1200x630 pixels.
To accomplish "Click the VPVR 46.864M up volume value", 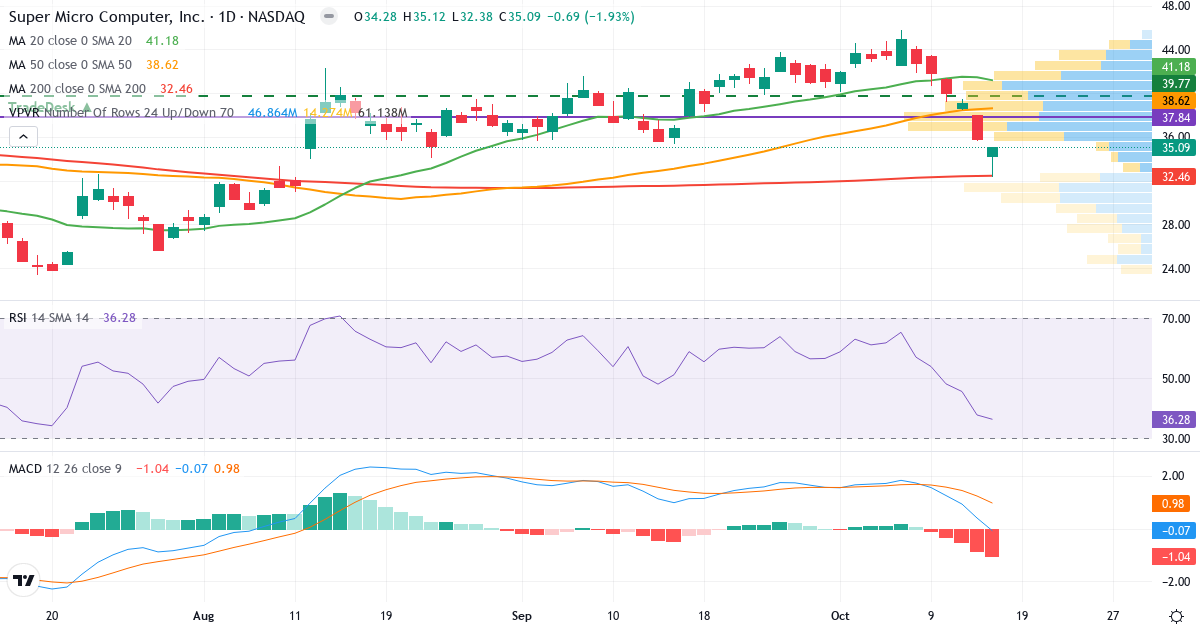I will [x=275, y=112].
